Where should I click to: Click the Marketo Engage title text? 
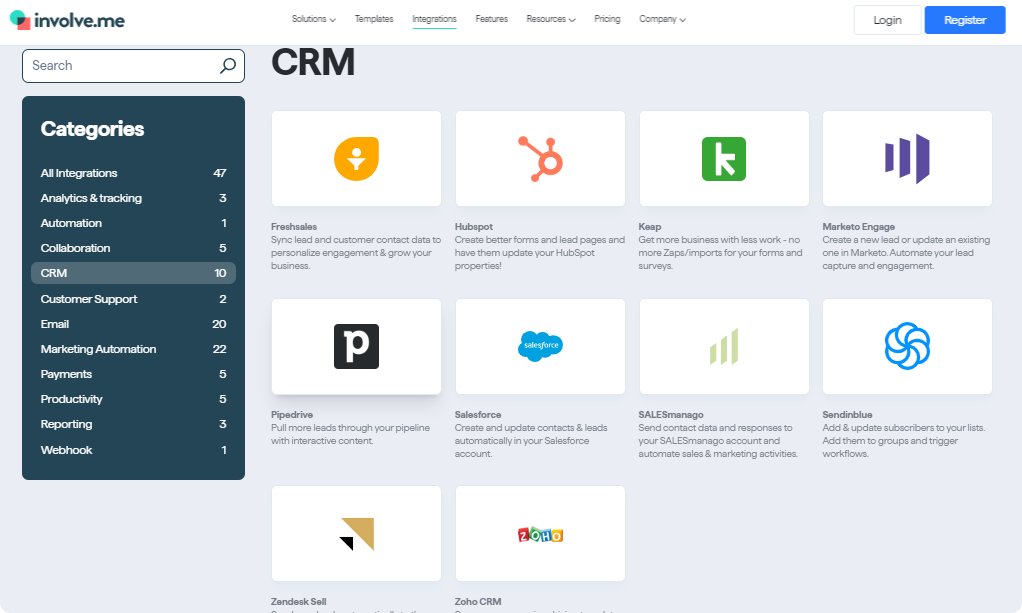(x=858, y=227)
